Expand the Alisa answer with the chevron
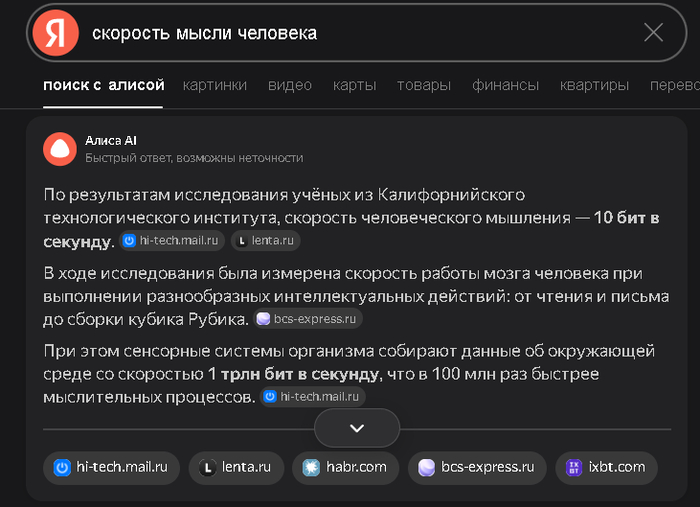 pos(357,428)
